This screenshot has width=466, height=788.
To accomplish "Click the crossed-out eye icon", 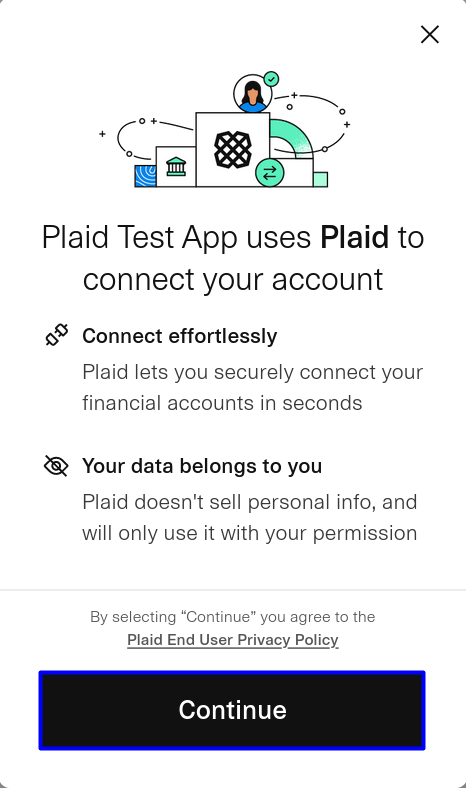I will click(x=56, y=466).
